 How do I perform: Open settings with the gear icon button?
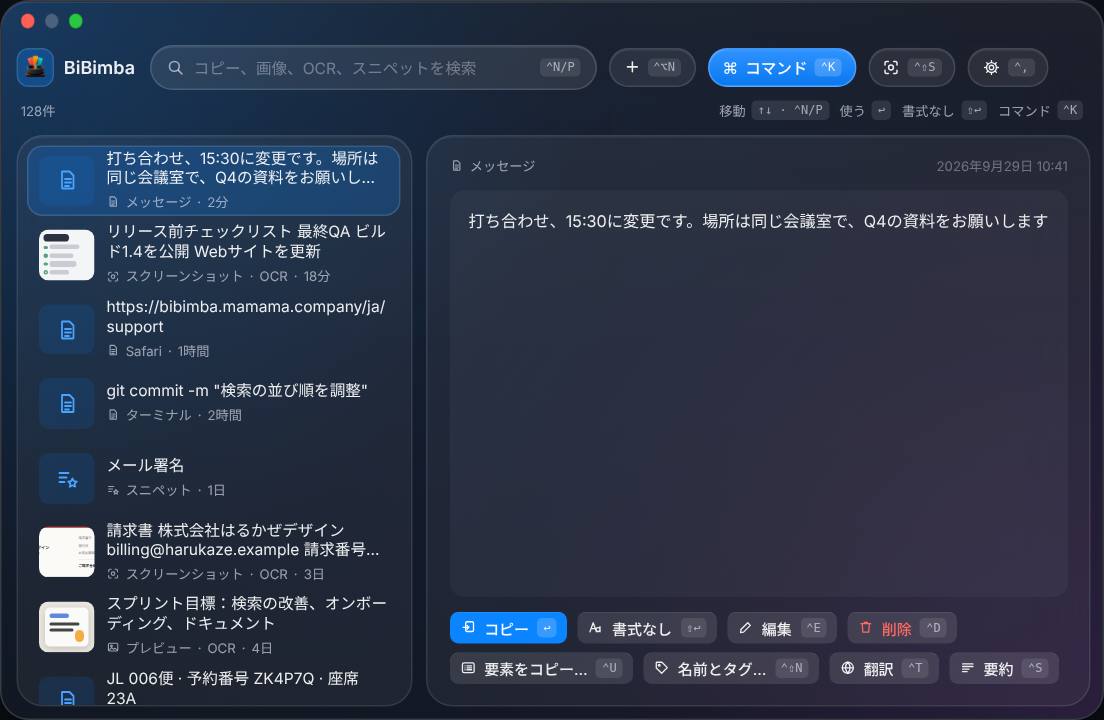point(1008,68)
